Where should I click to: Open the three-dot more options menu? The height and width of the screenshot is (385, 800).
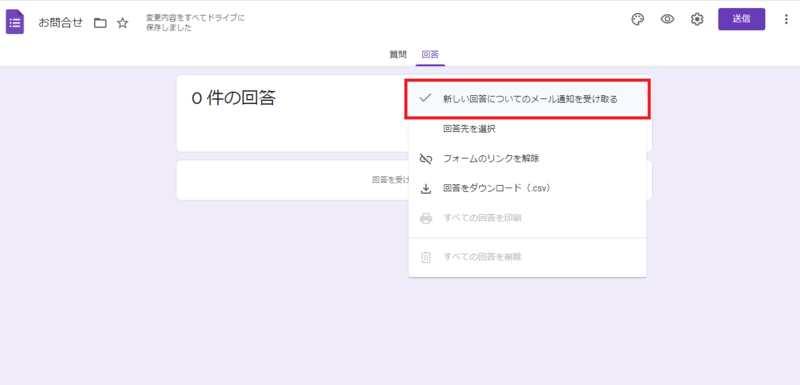tap(786, 19)
